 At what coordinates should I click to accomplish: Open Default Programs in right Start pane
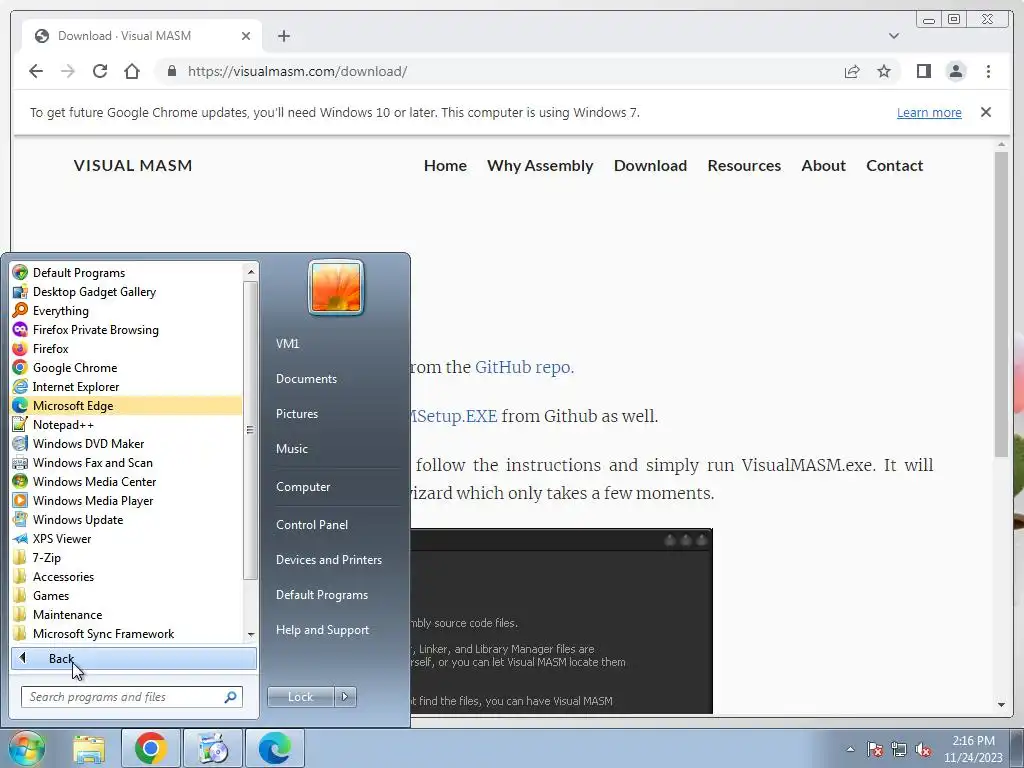pyautogui.click(x=321, y=595)
